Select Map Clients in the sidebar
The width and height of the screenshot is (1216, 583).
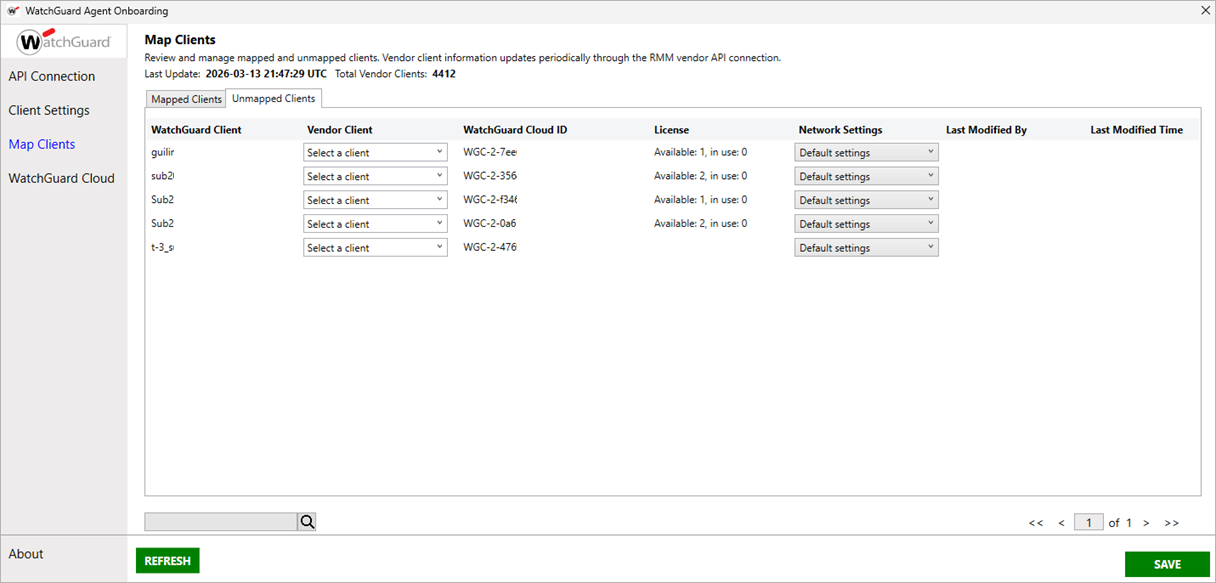42,144
